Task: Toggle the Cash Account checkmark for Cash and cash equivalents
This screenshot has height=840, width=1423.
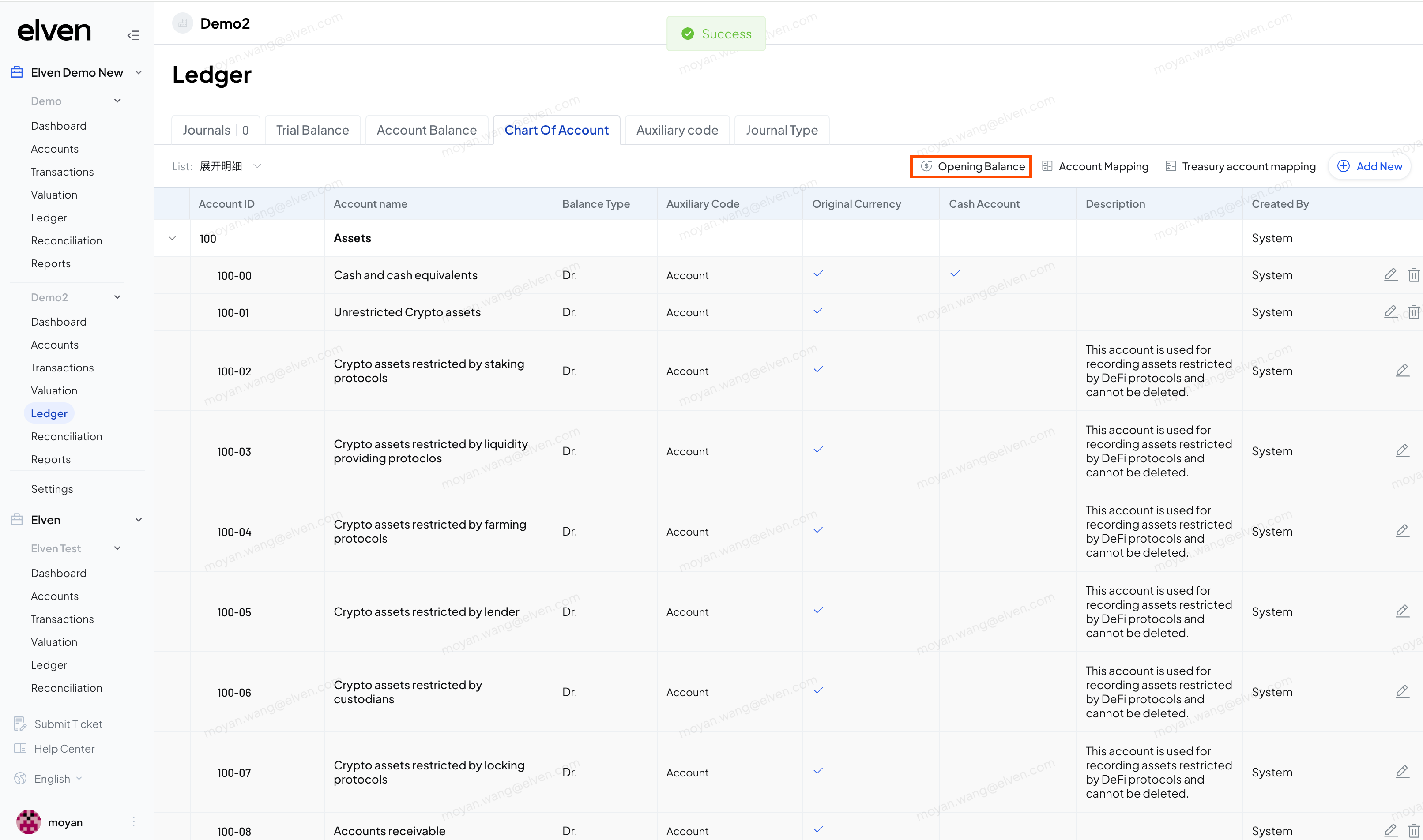Action: click(955, 274)
